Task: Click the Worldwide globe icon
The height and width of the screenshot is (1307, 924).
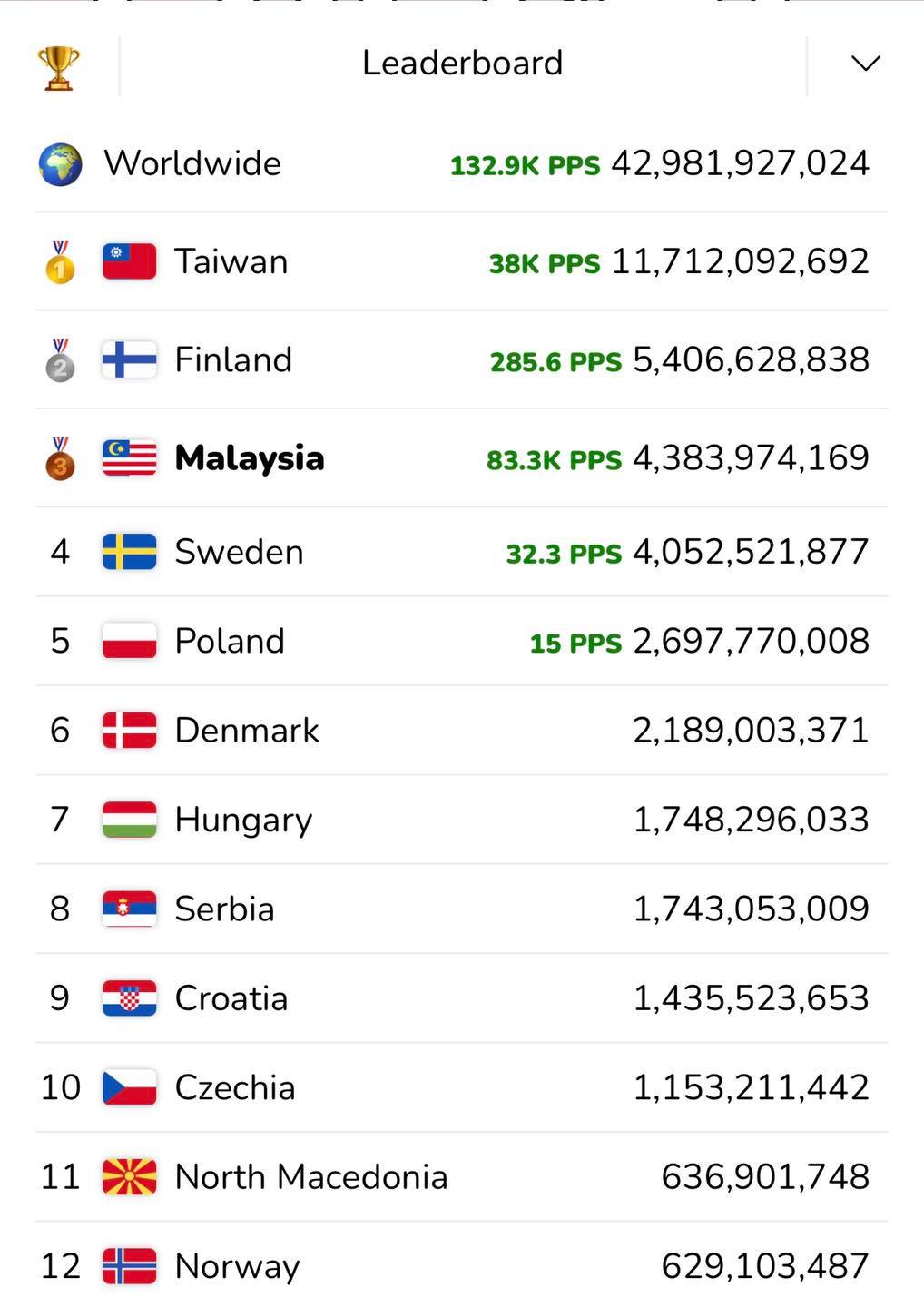Action: (x=61, y=165)
